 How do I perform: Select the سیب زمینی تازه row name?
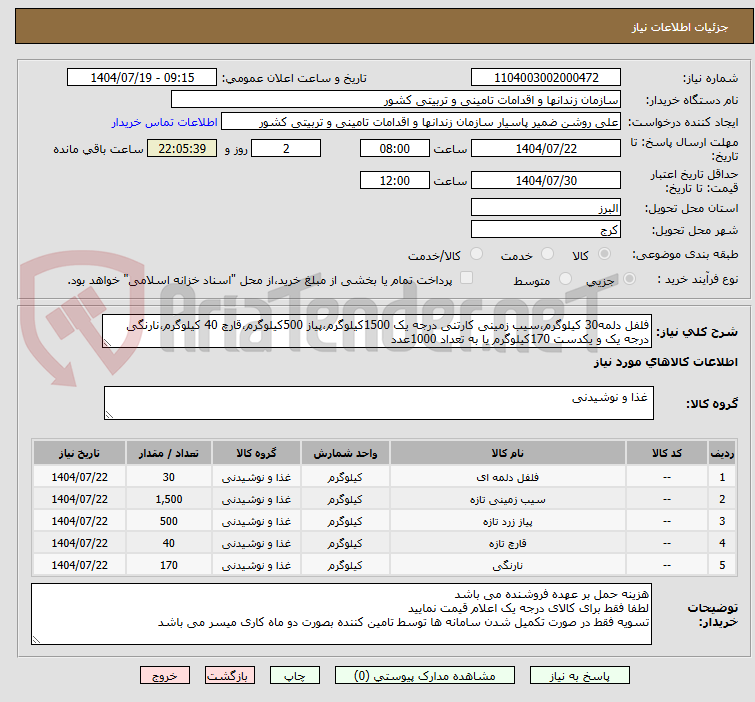click(508, 499)
